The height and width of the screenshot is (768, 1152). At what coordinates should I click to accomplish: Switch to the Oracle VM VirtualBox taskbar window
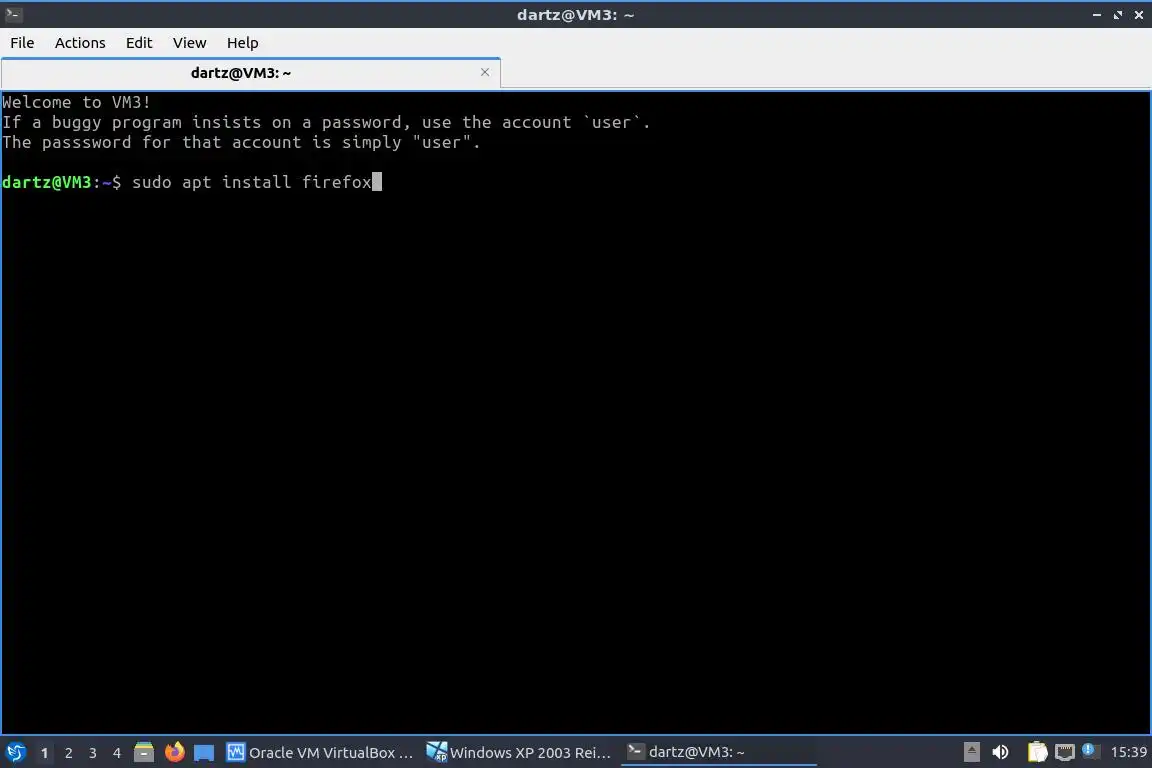[x=320, y=752]
